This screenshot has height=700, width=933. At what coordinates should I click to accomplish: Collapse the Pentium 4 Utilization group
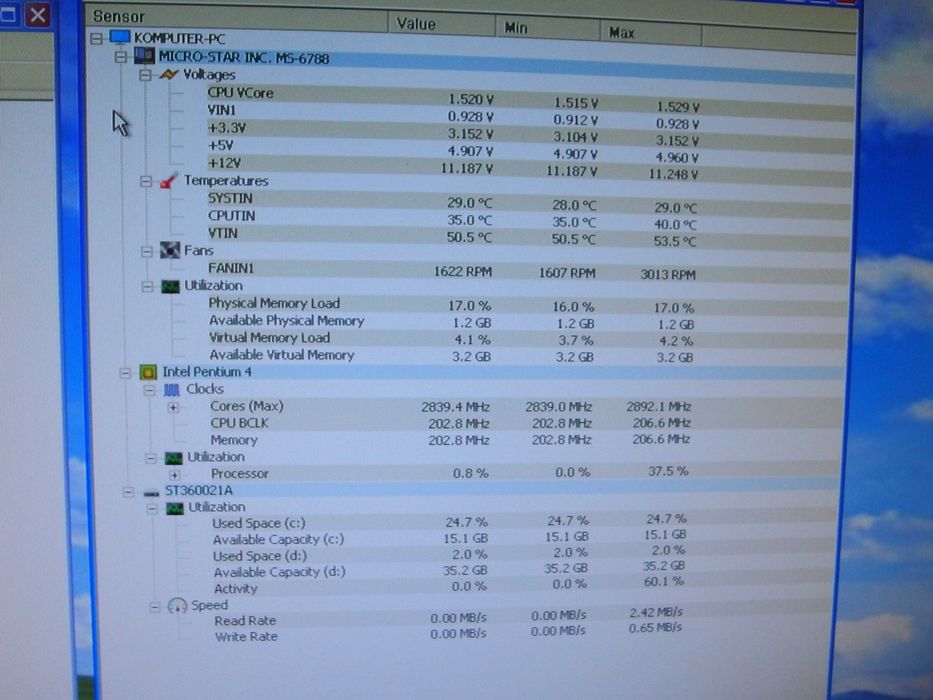151,458
